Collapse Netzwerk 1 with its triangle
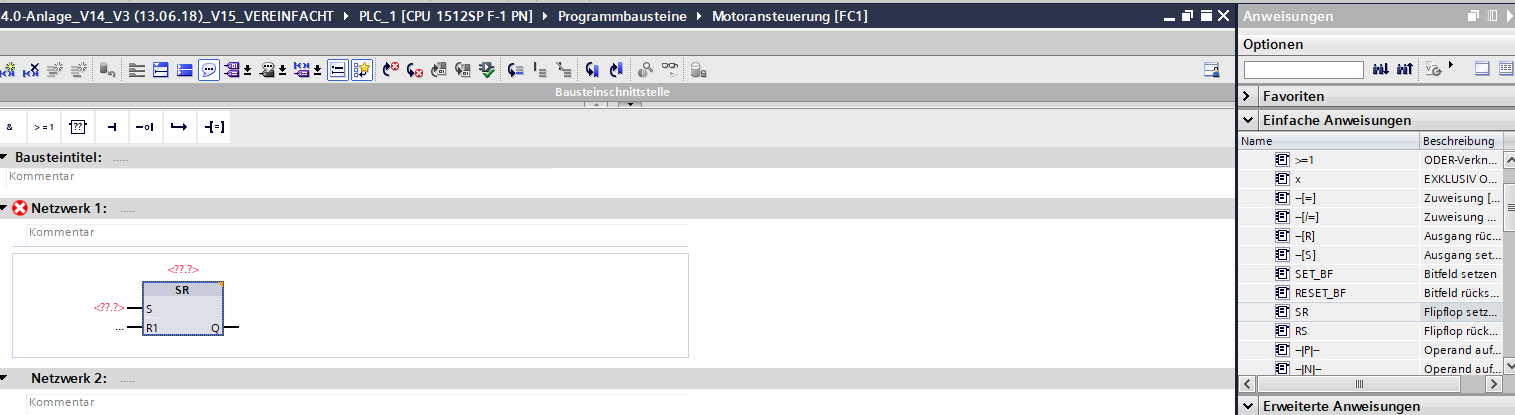 (x=5, y=209)
